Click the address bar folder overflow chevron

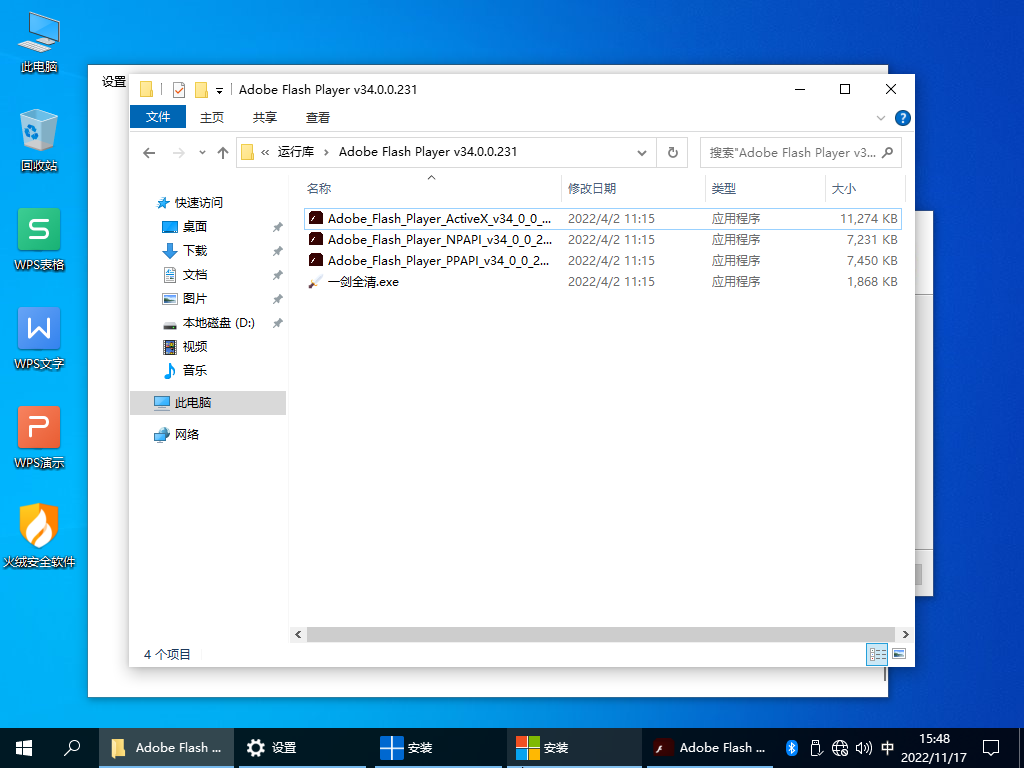click(265, 152)
